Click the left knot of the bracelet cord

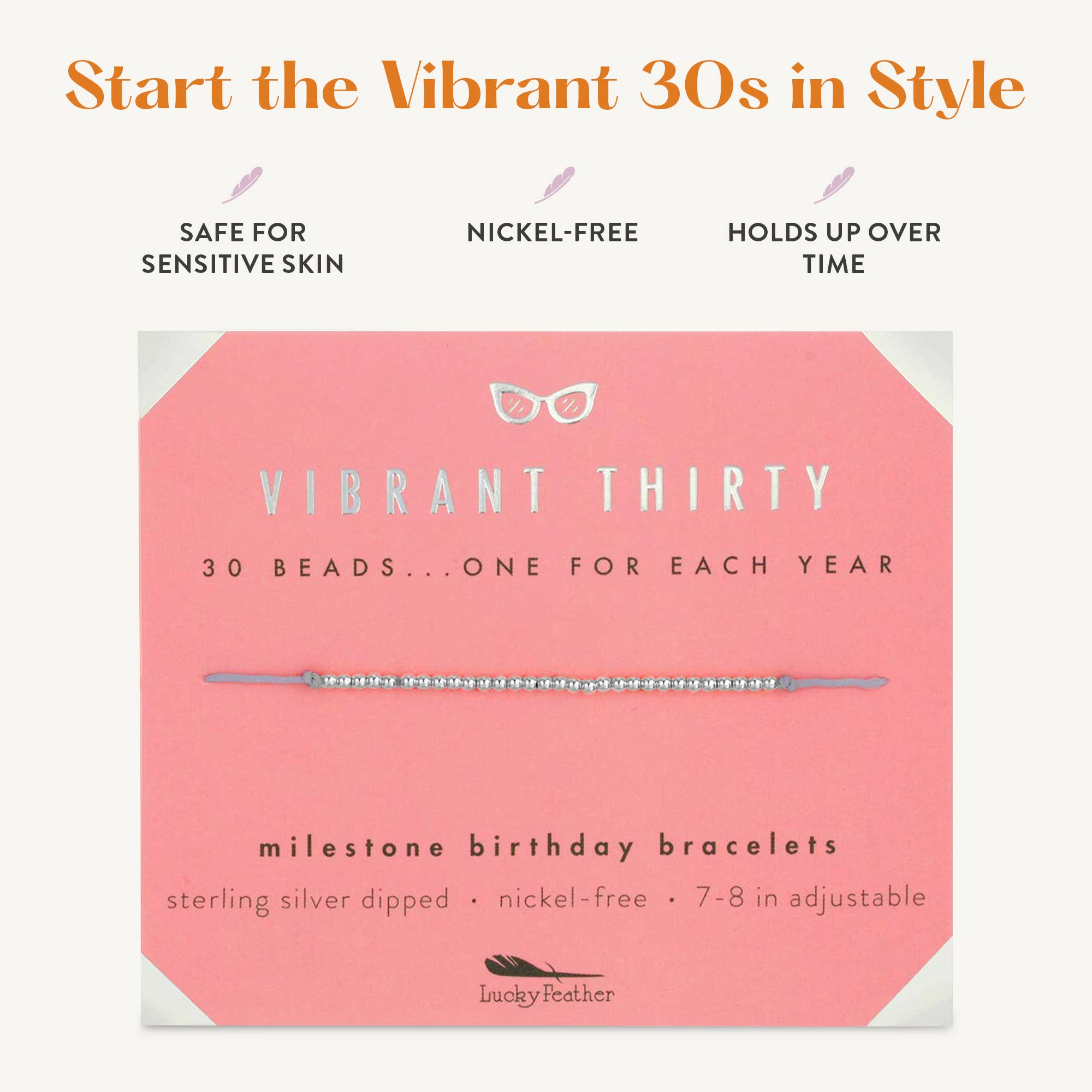click(x=308, y=676)
